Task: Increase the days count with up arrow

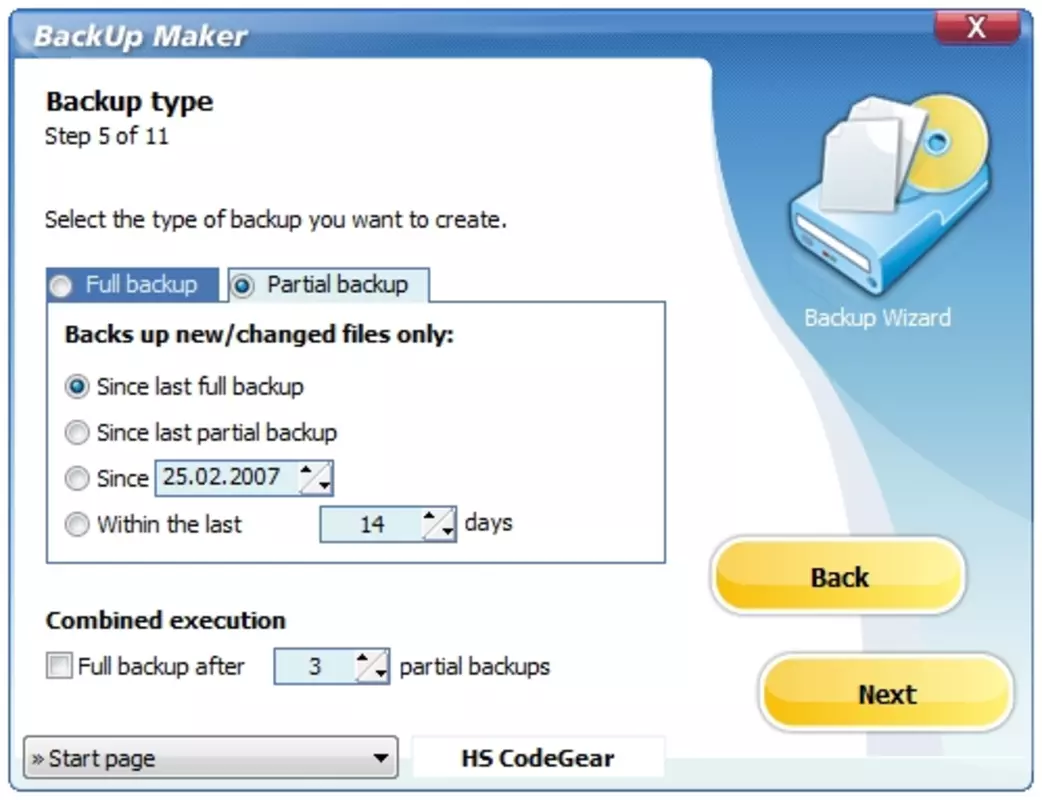Action: (430, 516)
